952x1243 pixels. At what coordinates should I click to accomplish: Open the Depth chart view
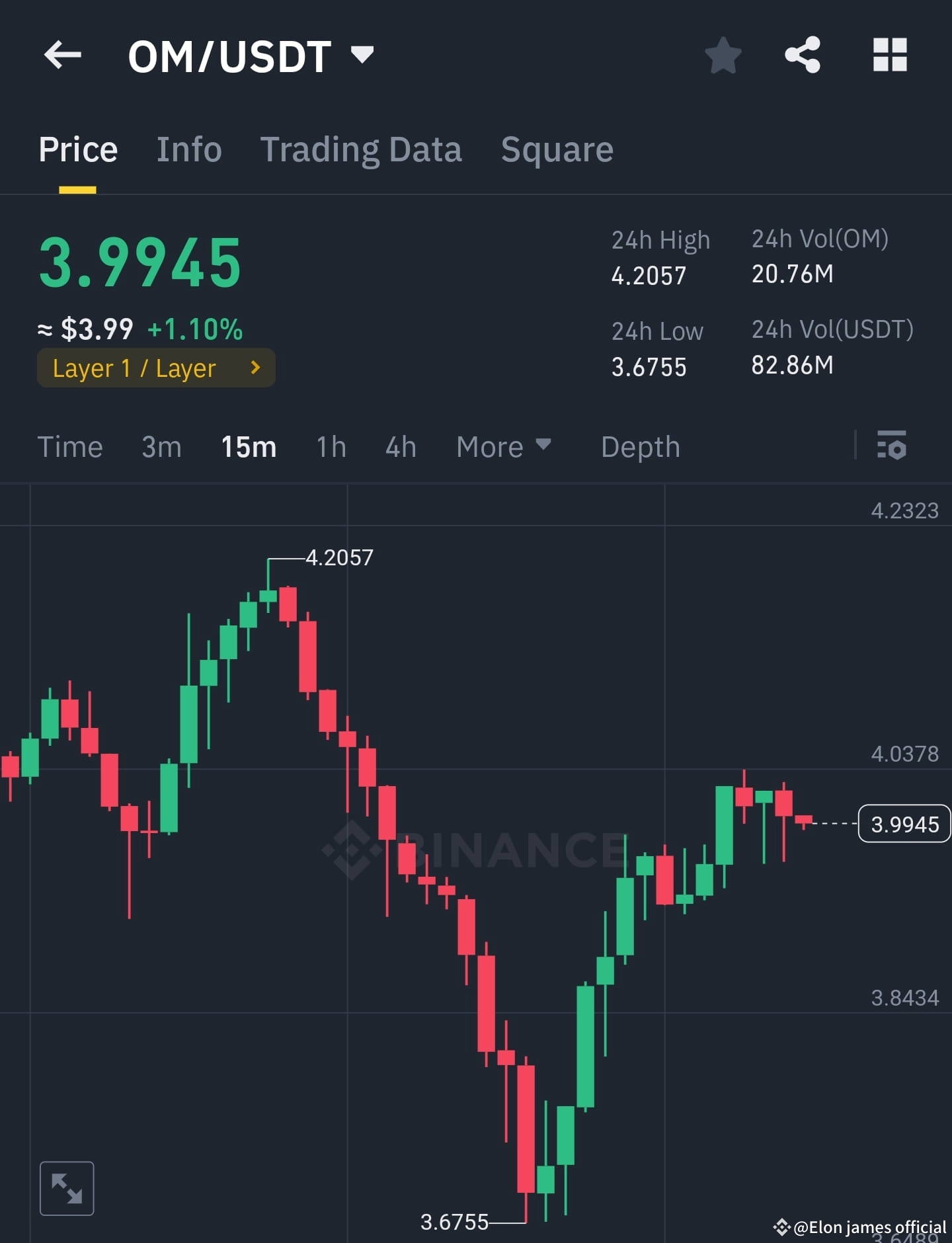(x=640, y=447)
